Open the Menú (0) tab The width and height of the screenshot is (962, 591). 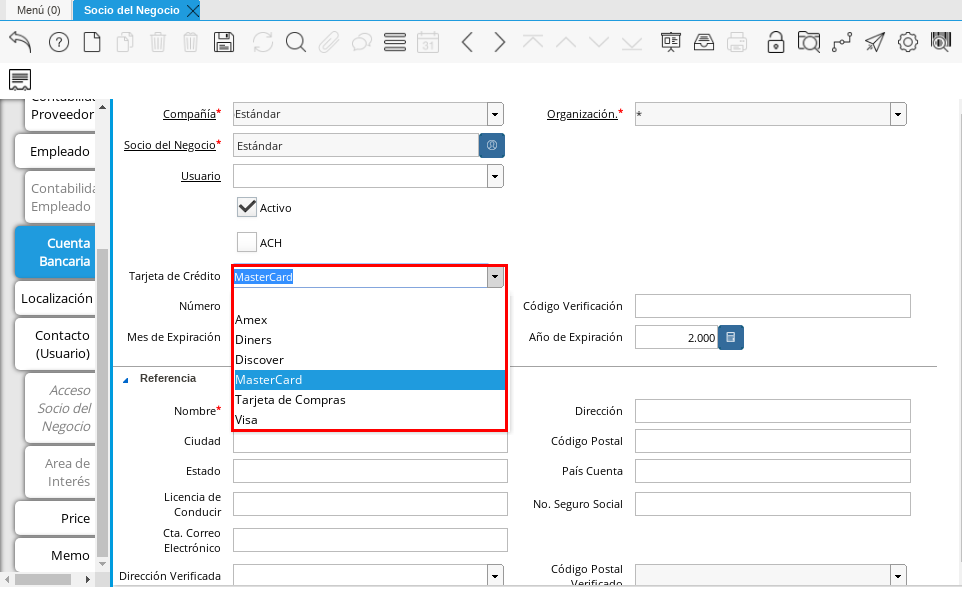38,10
